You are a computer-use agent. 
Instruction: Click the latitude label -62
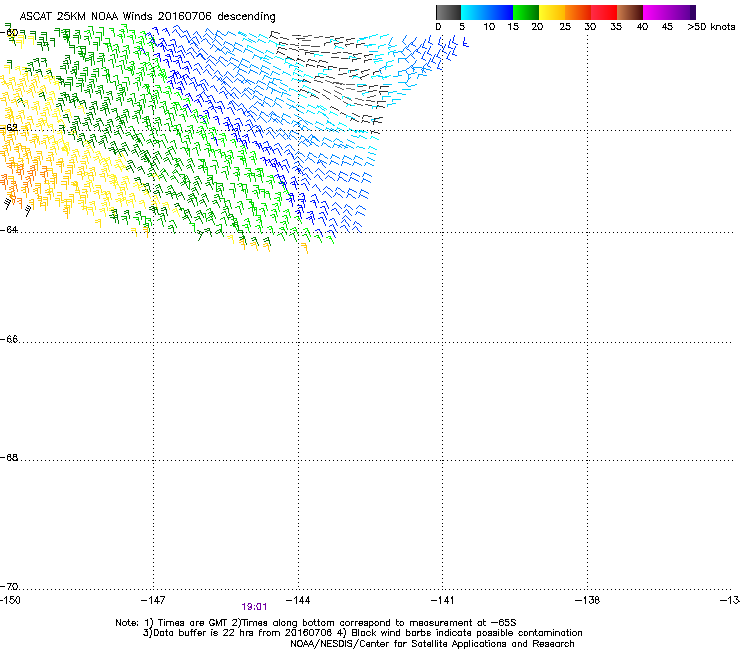[9, 127]
